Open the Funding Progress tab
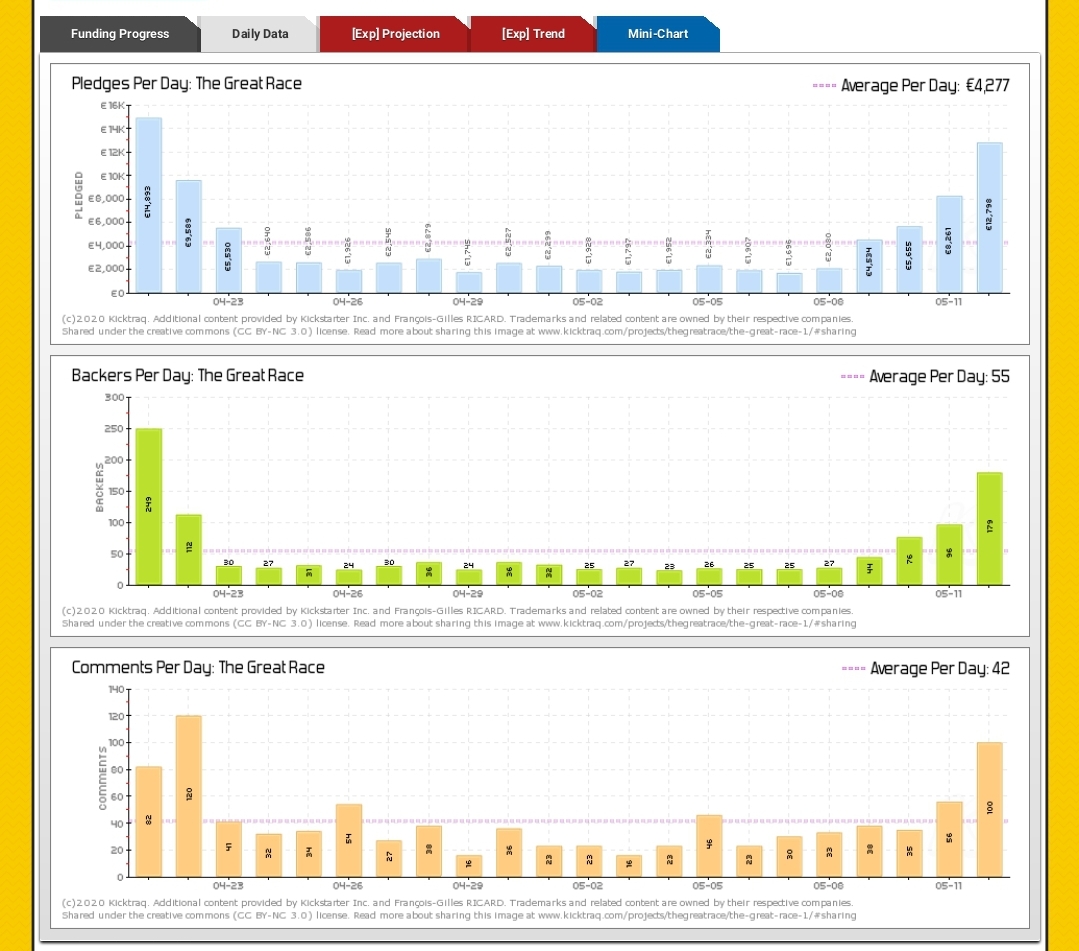Image resolution: width=1079 pixels, height=951 pixels. point(119,34)
